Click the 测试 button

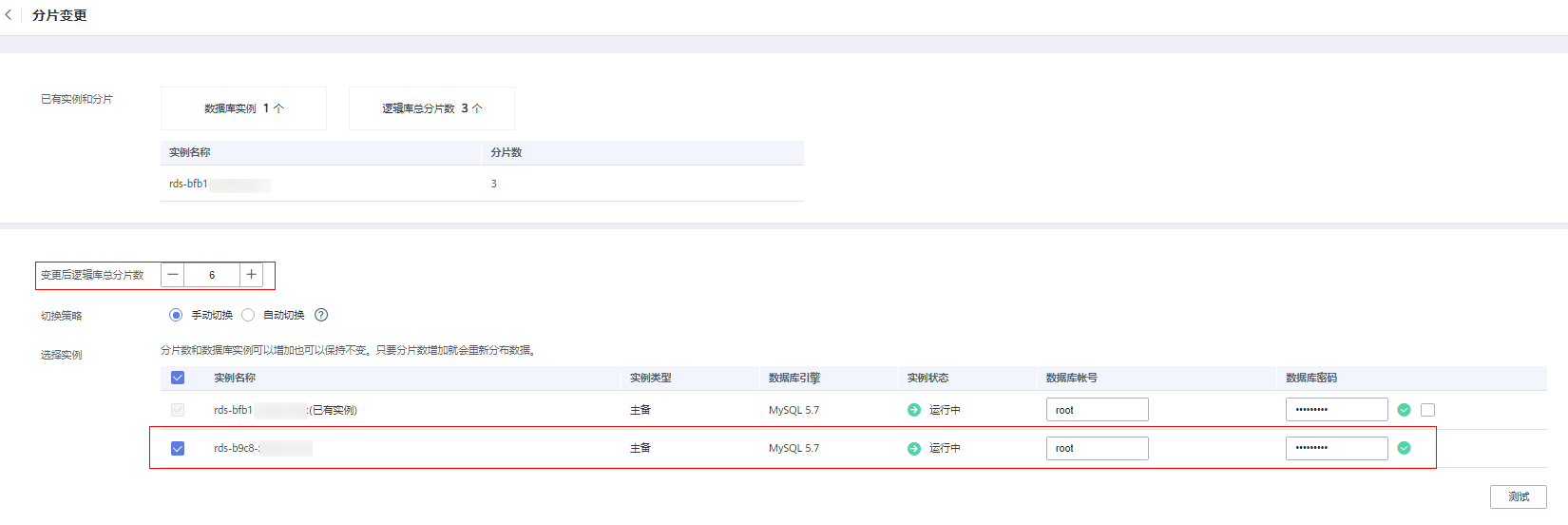pos(1518,496)
